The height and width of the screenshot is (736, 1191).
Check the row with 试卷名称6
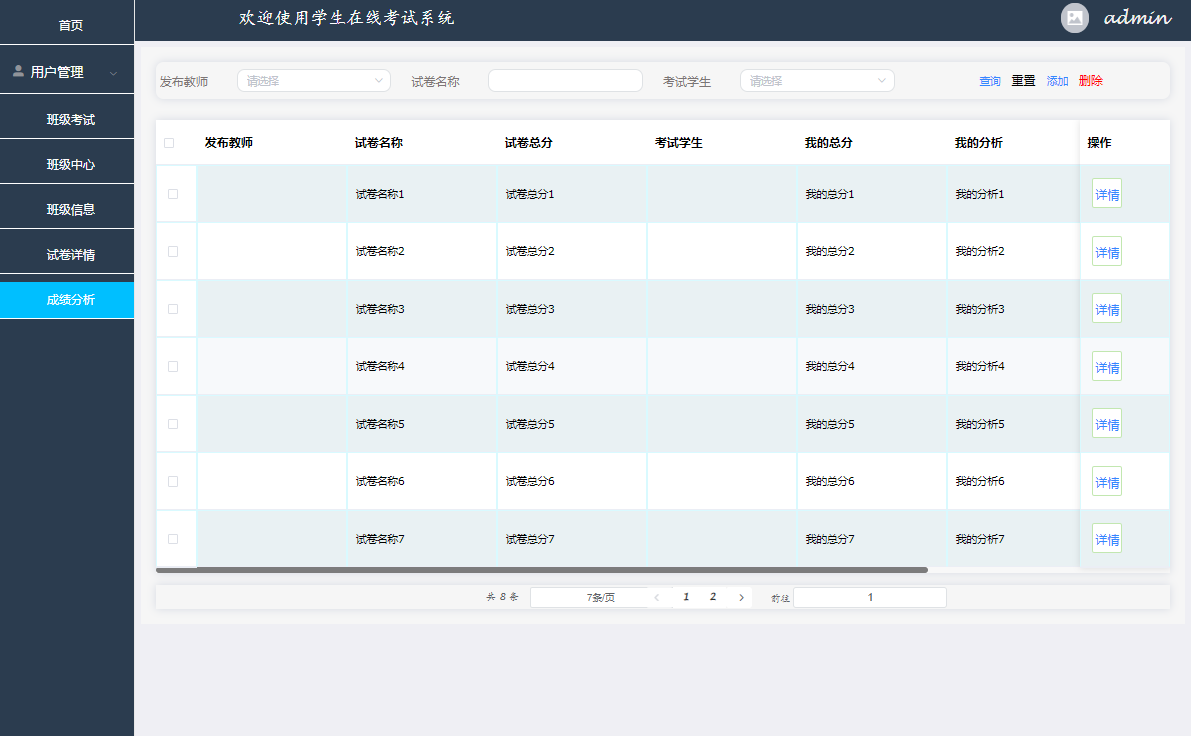coord(173,482)
